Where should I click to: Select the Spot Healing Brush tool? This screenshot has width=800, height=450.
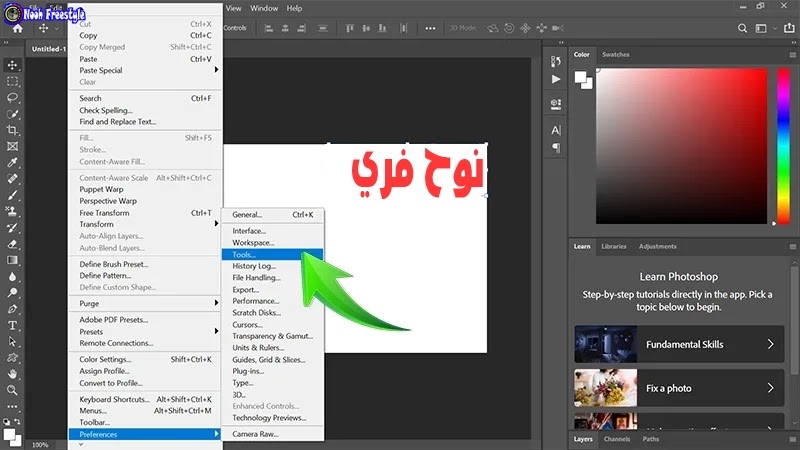pyautogui.click(x=12, y=179)
